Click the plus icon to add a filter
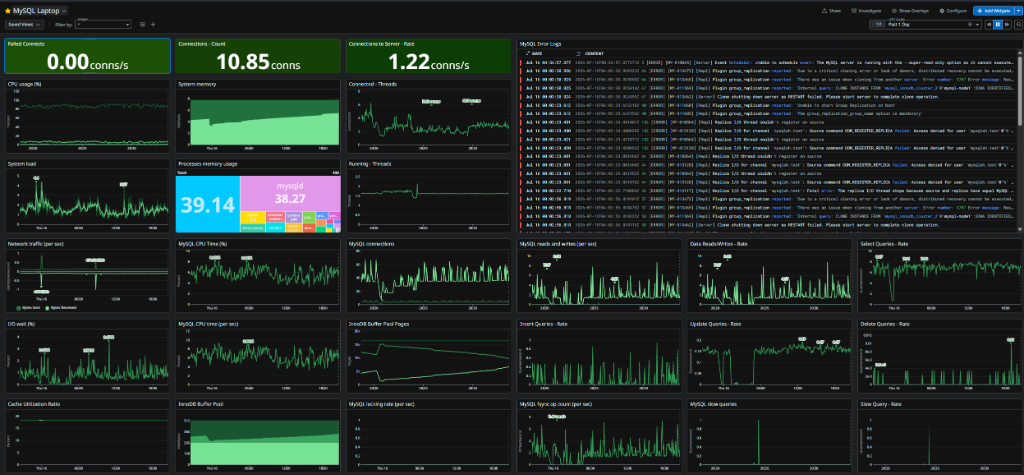This screenshot has width=1024, height=475. [153, 24]
